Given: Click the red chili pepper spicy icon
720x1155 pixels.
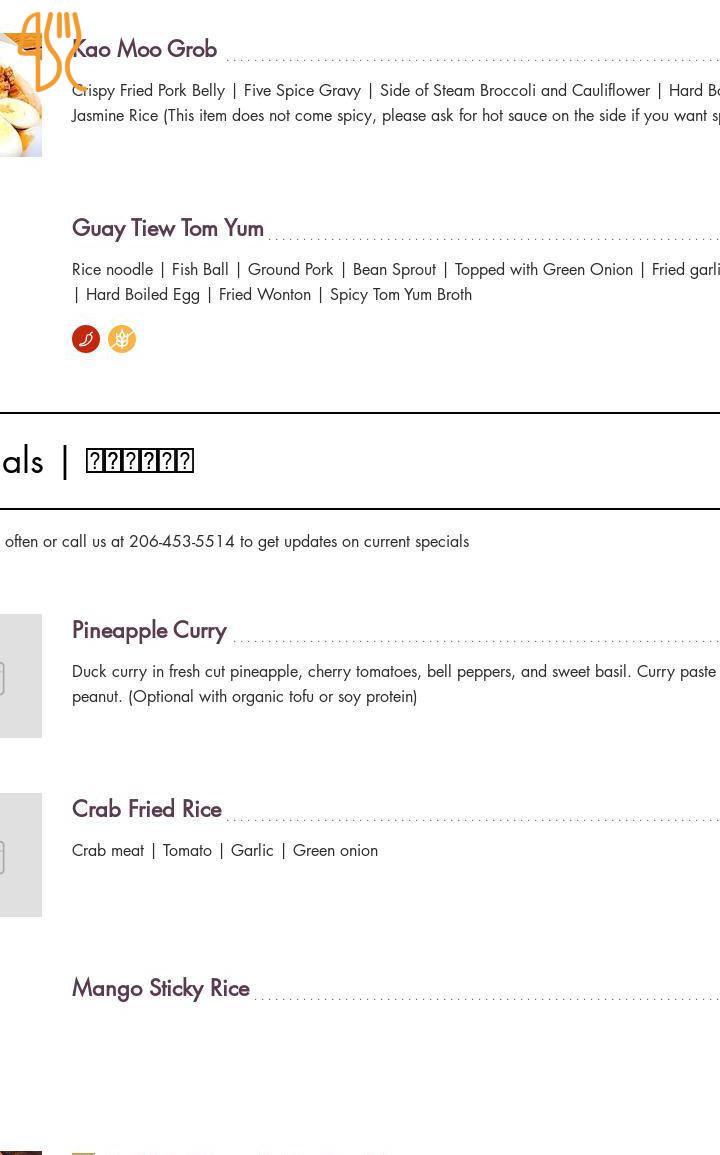Looking at the screenshot, I should pyautogui.click(x=86, y=339).
